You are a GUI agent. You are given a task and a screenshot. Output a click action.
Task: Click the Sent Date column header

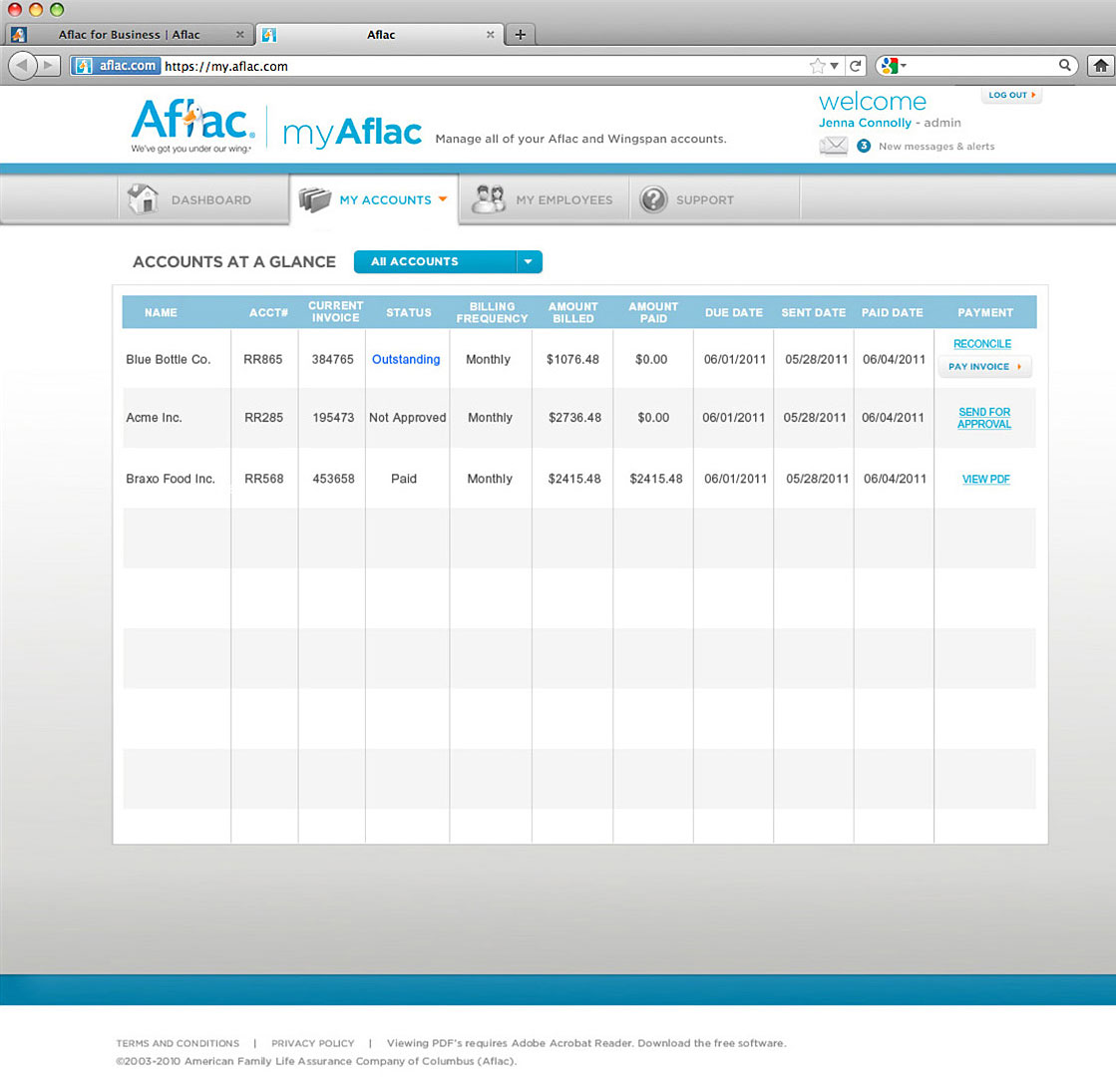[814, 312]
